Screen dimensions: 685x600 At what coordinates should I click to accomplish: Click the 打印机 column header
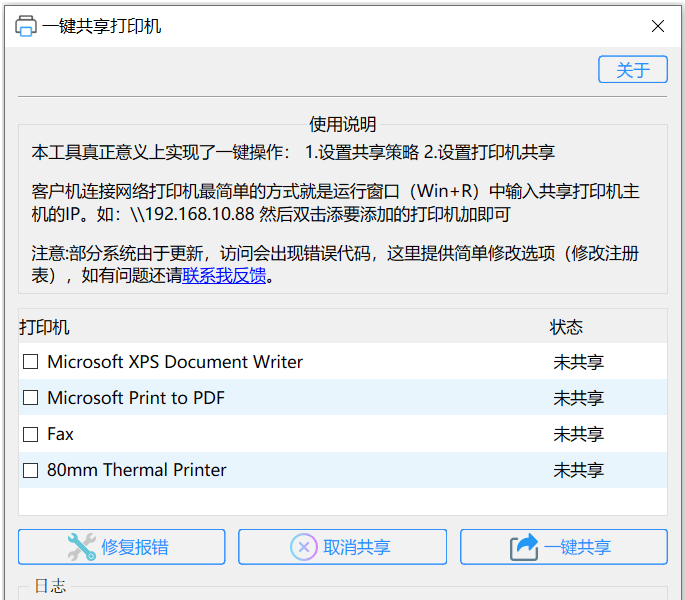pyautogui.click(x=45, y=327)
